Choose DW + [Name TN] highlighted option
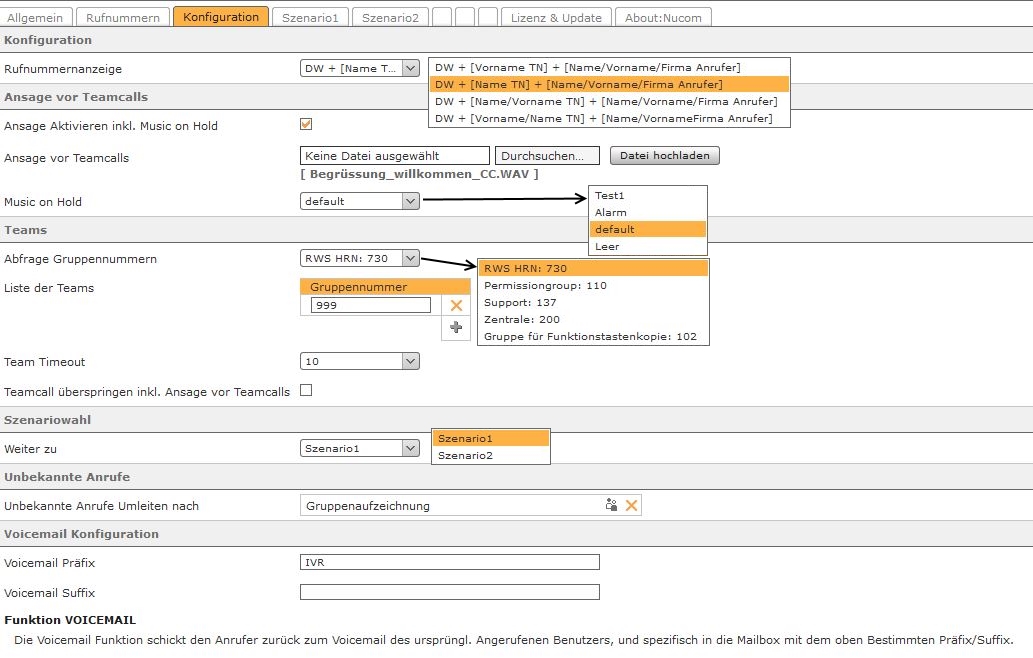Viewport: 1033px width, 658px height. [x=609, y=84]
